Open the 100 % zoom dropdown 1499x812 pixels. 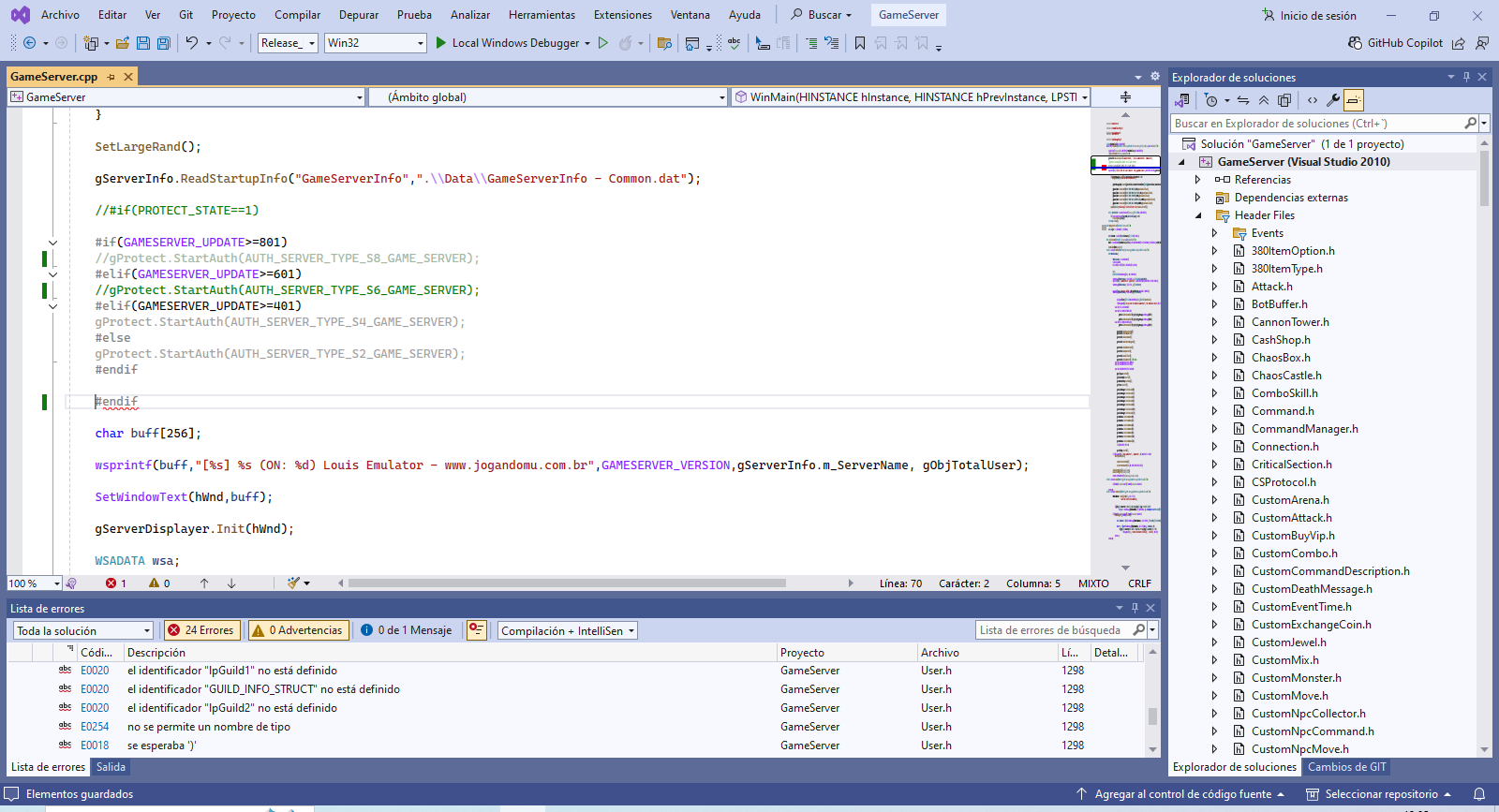click(35, 583)
